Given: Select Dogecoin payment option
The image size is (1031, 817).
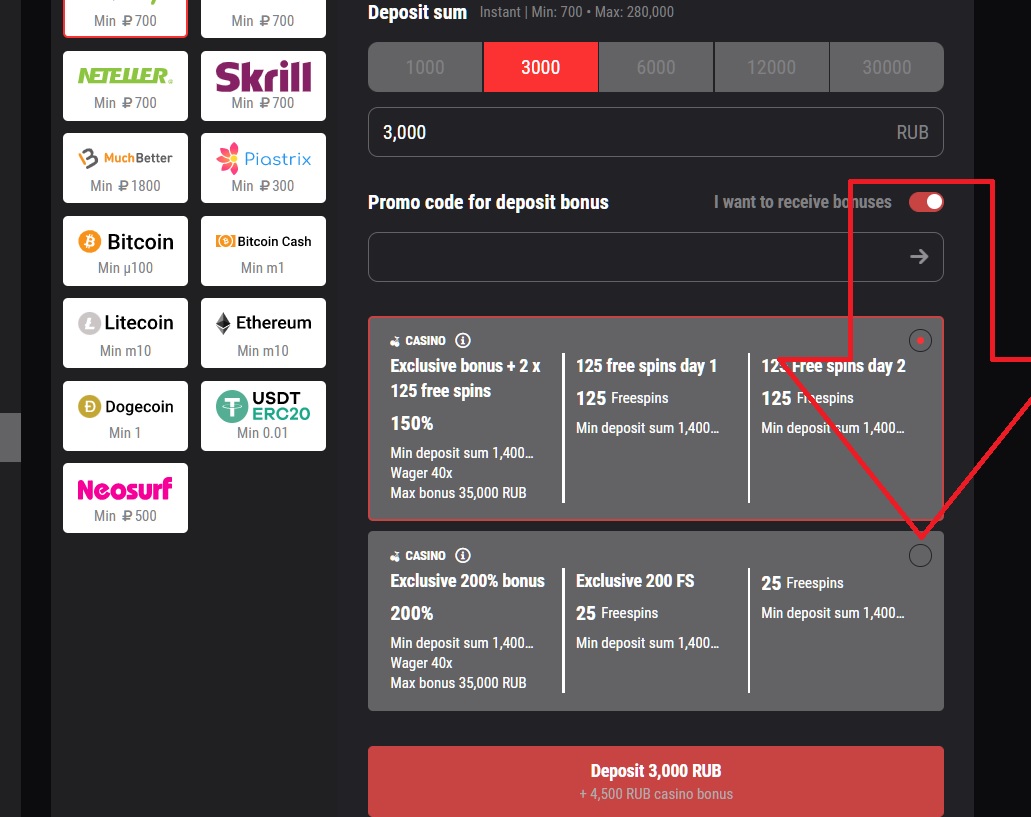Looking at the screenshot, I should point(125,416).
